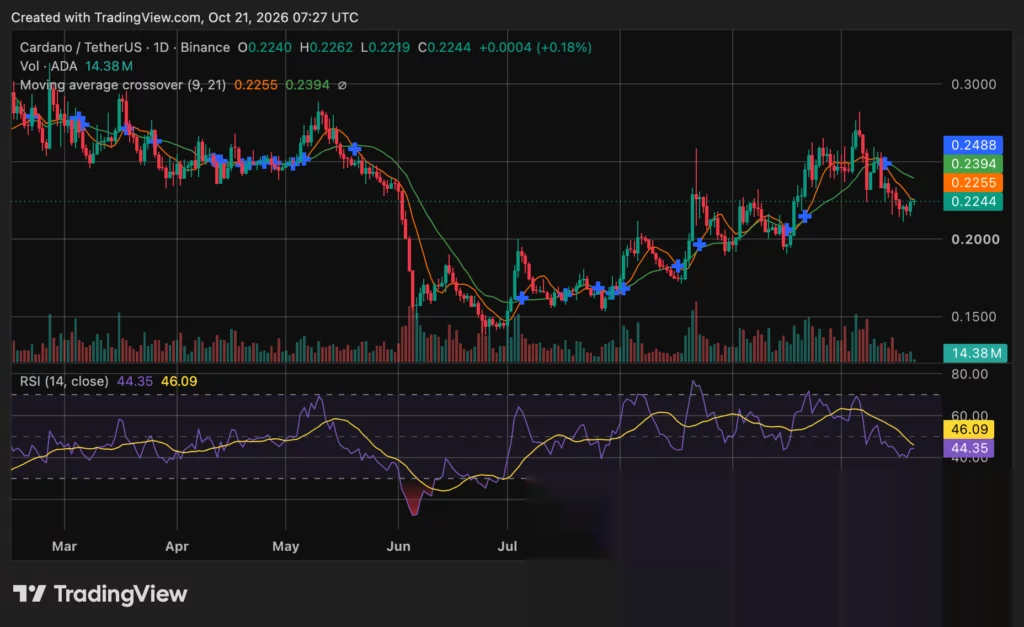Click the high value H0.2262
This screenshot has height=627, width=1024.
coord(326,47)
